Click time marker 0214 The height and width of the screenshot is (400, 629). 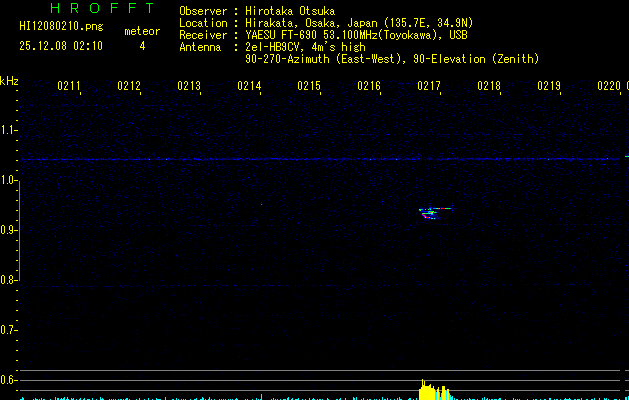pos(249,86)
